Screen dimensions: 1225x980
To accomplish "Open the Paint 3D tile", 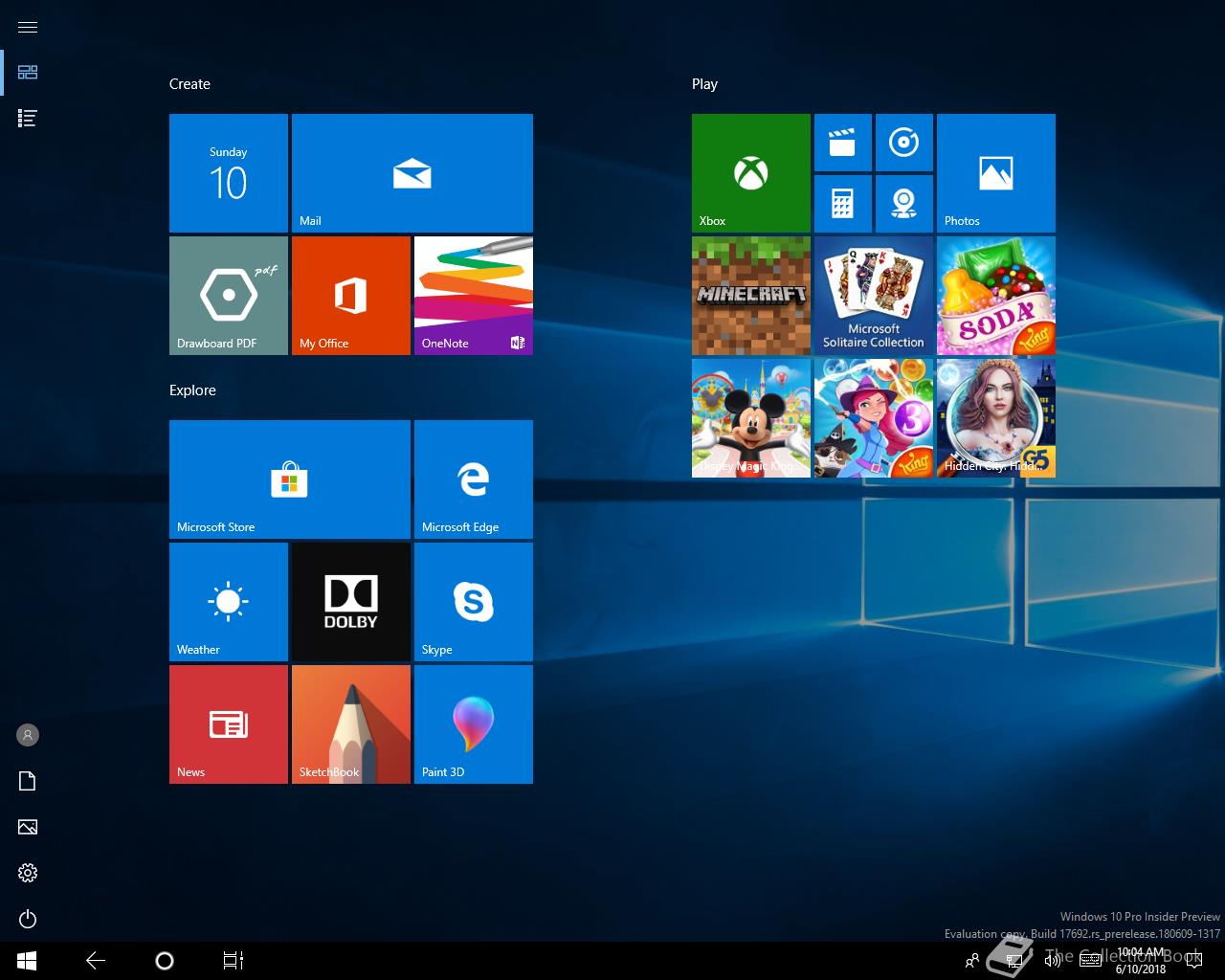I will (474, 724).
